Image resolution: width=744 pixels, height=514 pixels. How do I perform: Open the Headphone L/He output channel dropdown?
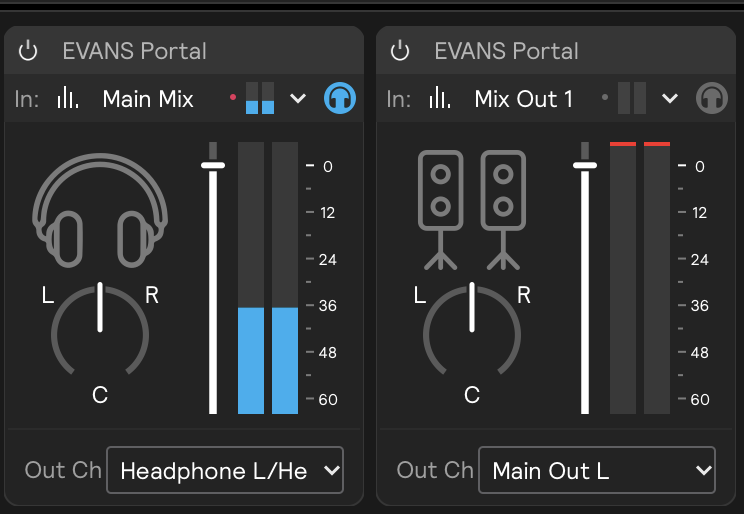225,471
